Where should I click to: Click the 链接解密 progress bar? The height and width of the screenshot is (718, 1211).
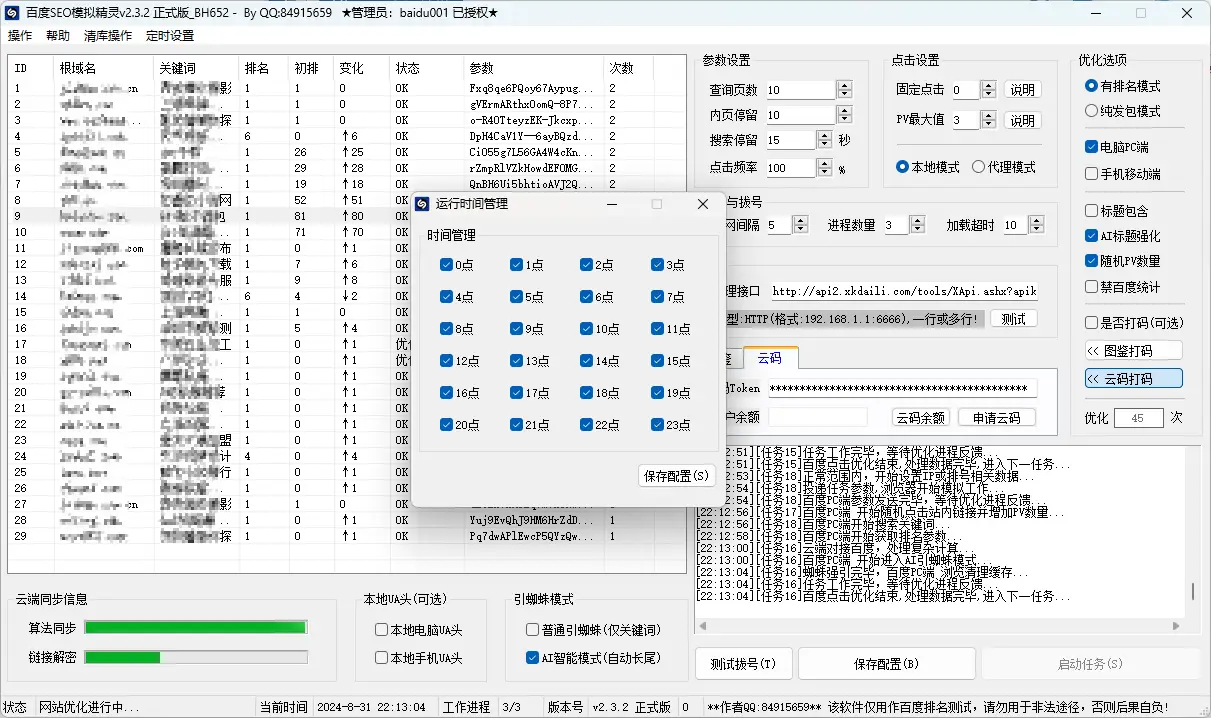click(196, 657)
